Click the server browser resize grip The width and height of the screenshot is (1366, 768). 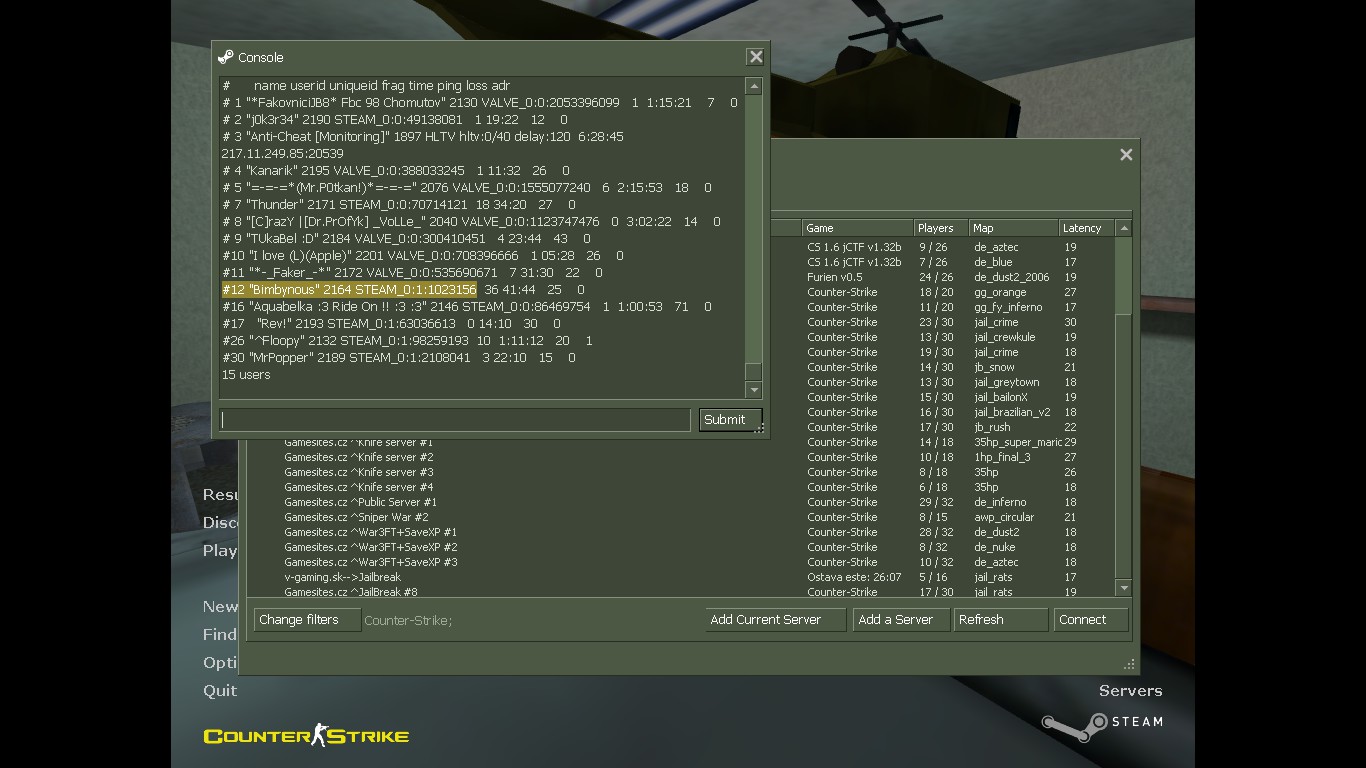[x=1129, y=664]
